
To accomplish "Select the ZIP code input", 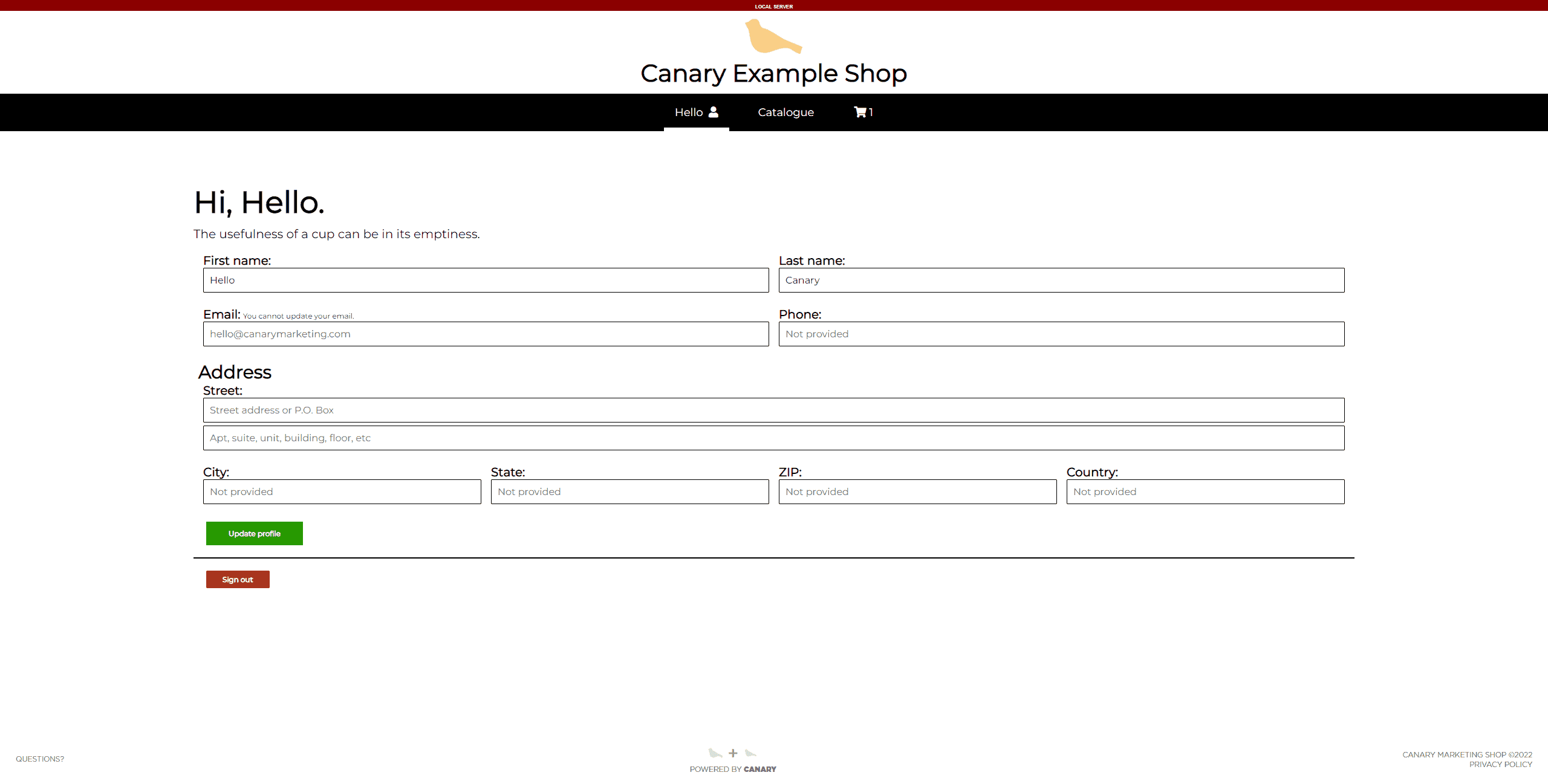I will pos(917,491).
